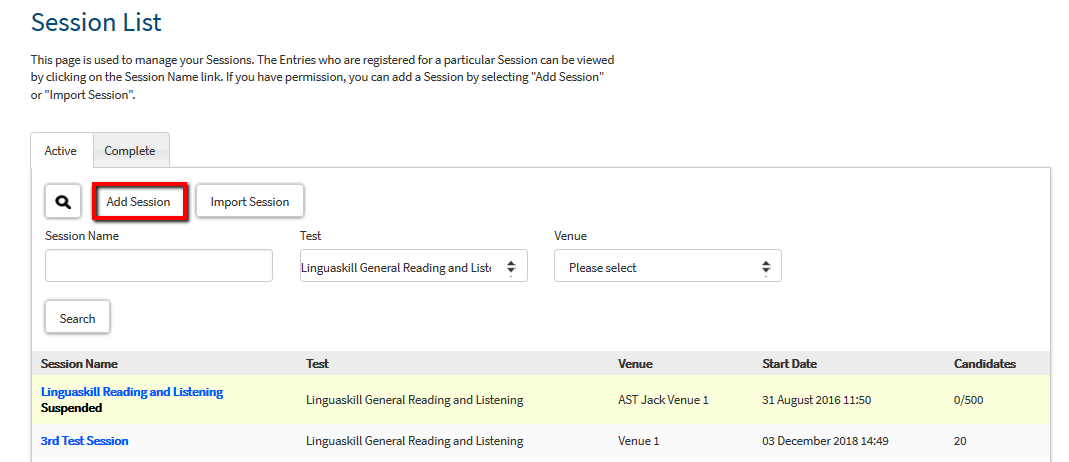This screenshot has height=462, width=1069.
Task: Click the Add Session button
Action: pos(138,202)
